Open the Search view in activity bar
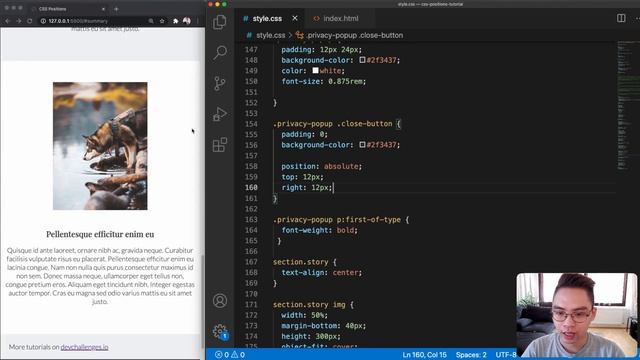 point(220,52)
